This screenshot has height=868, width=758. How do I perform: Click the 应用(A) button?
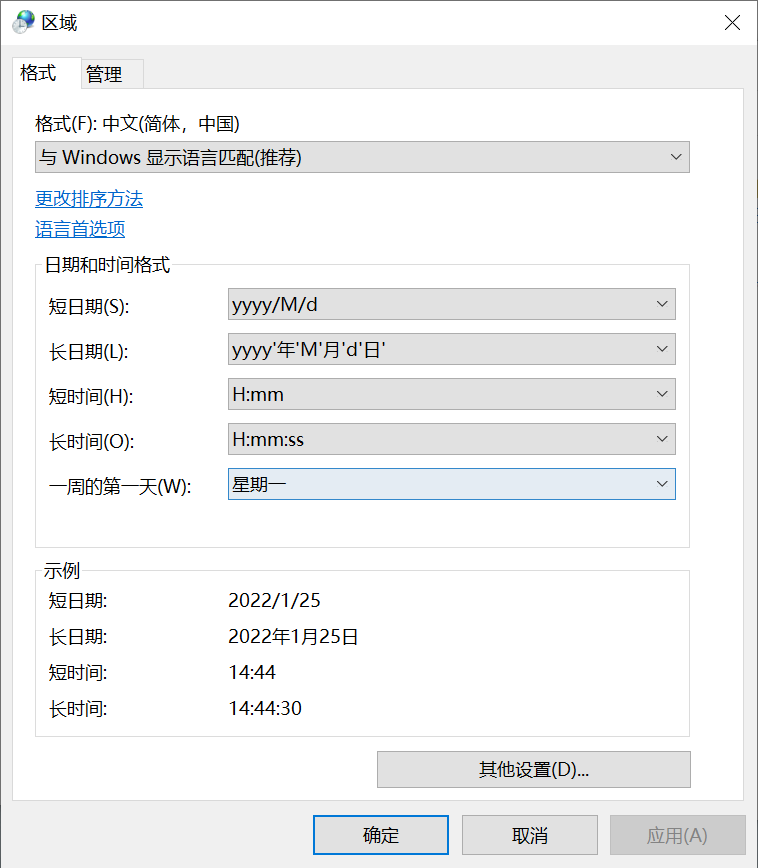(678, 835)
